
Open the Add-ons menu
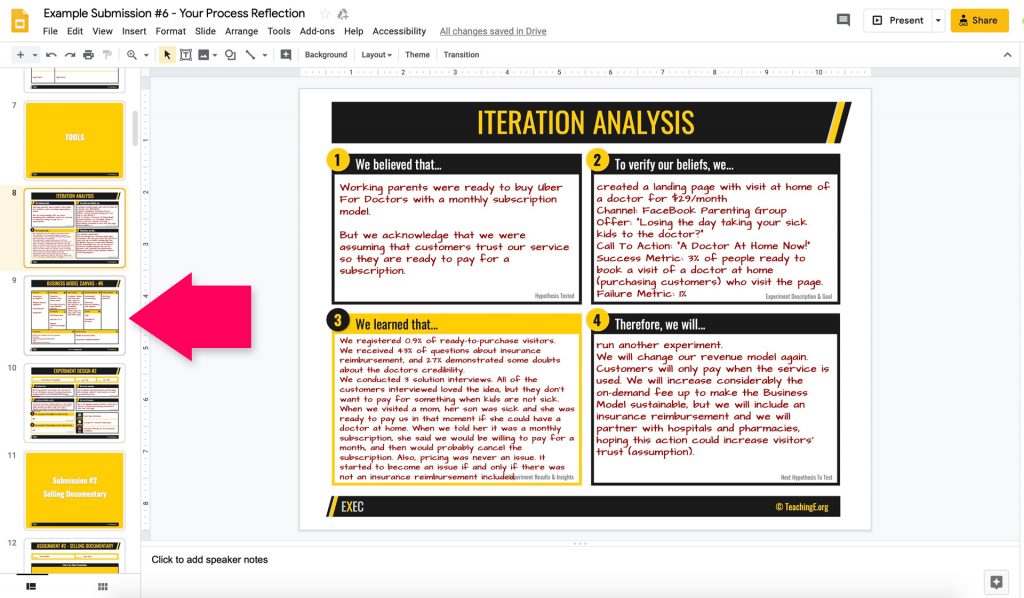click(x=317, y=31)
